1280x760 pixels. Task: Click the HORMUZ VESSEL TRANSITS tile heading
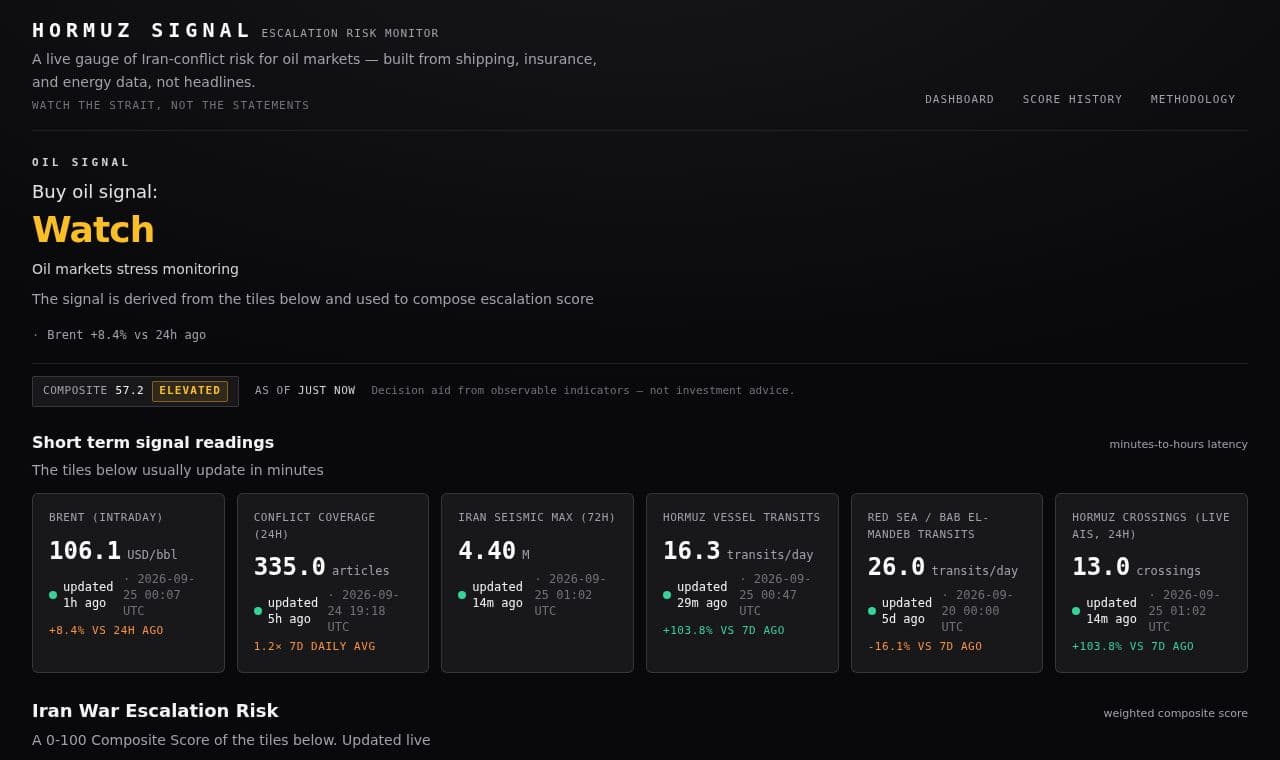[741, 518]
